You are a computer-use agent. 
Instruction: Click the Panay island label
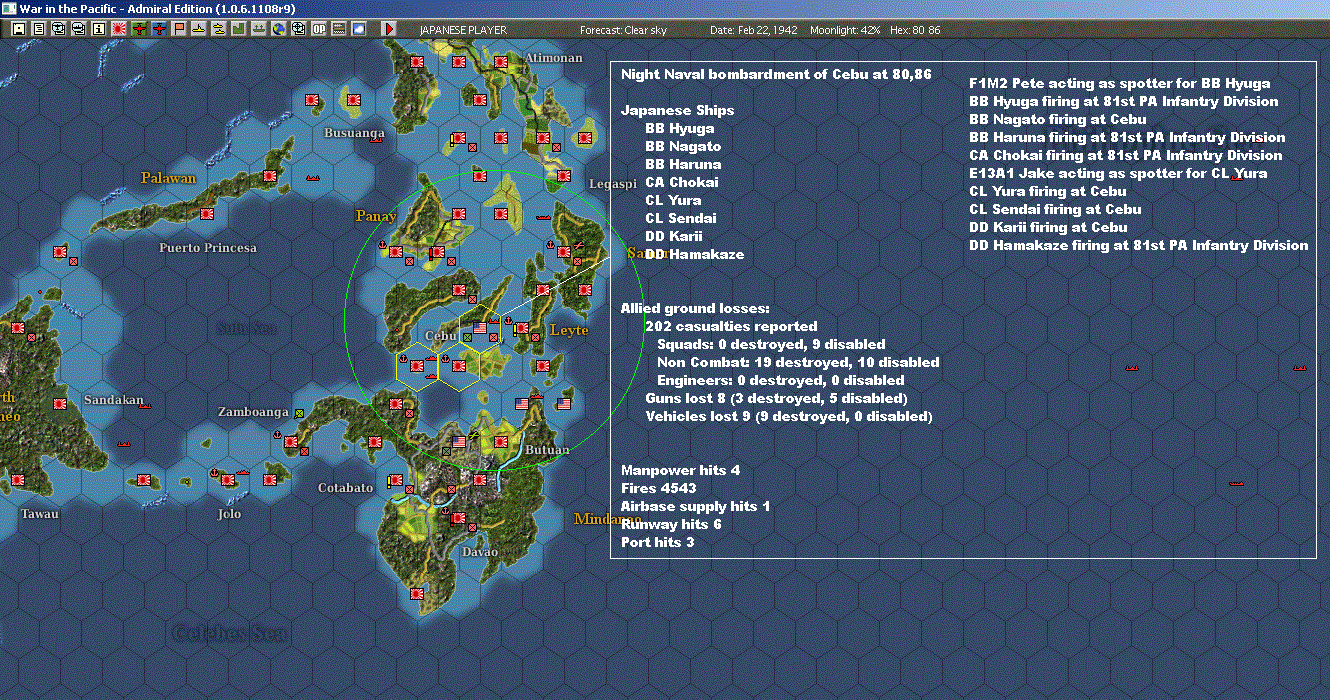click(375, 216)
